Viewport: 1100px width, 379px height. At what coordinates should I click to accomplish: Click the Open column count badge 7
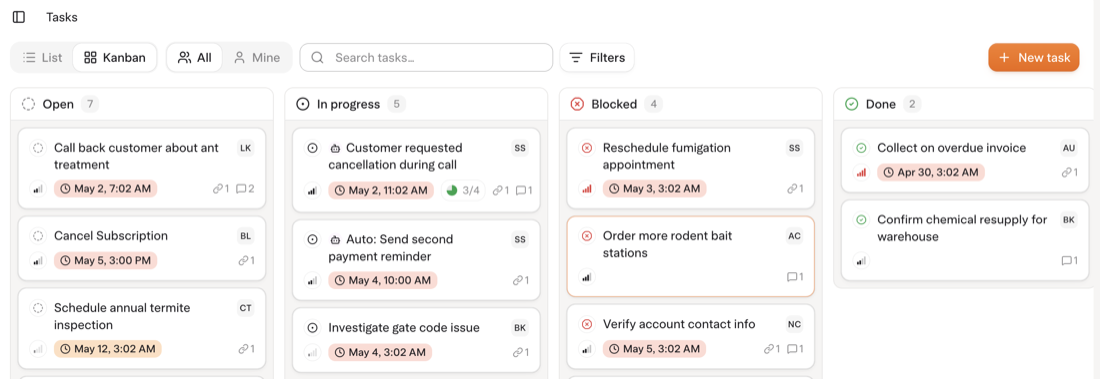(90, 105)
